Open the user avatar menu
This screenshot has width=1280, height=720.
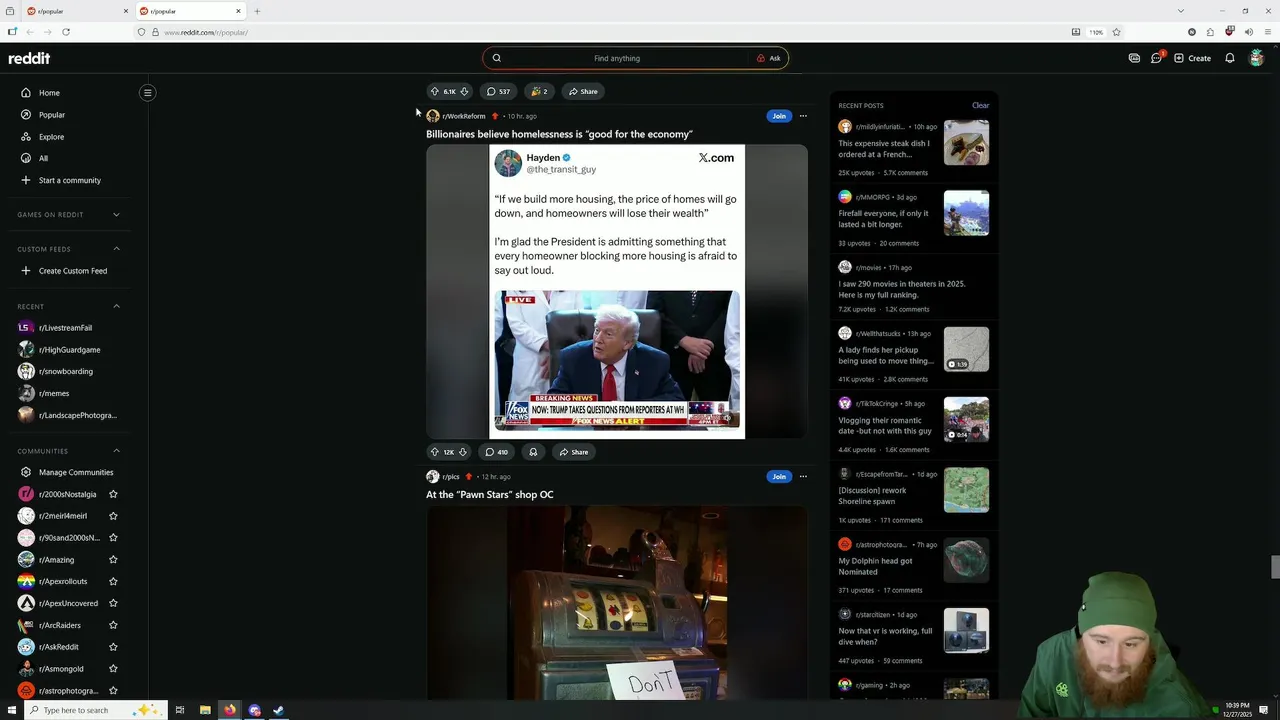tap(1257, 58)
